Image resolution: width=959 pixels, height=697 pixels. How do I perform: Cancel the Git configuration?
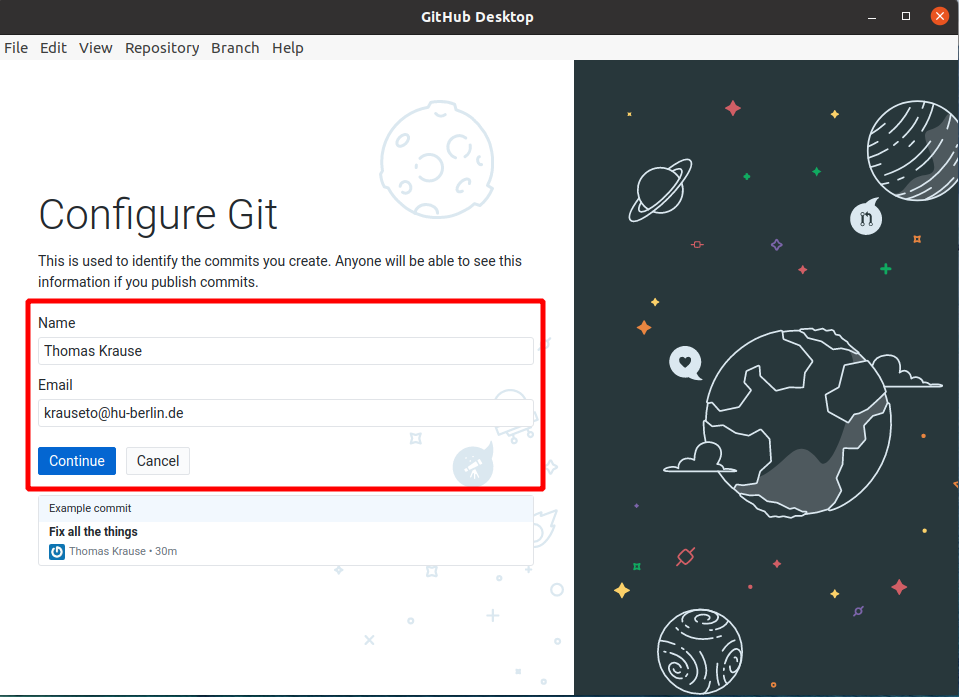158,461
